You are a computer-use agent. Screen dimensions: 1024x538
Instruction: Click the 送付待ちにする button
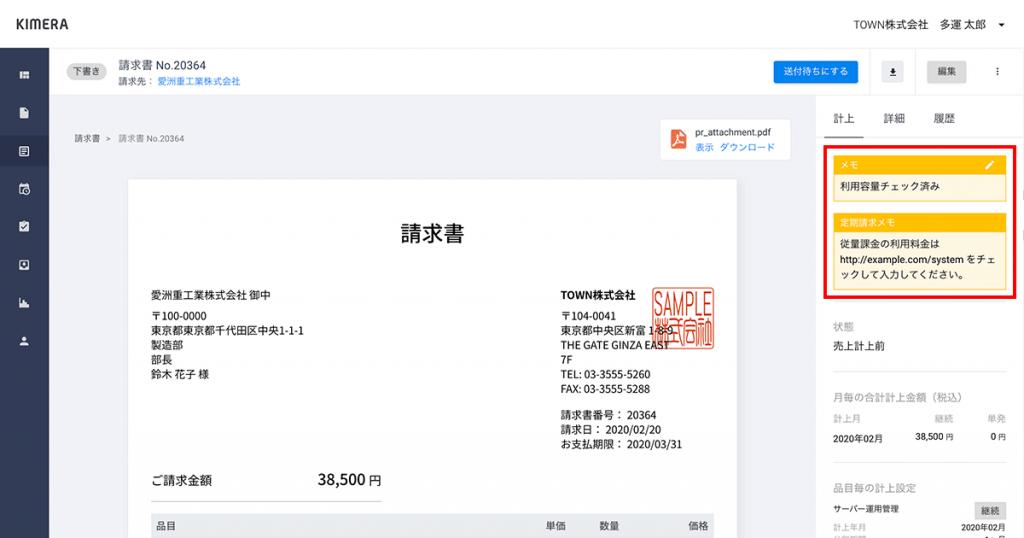(x=814, y=72)
